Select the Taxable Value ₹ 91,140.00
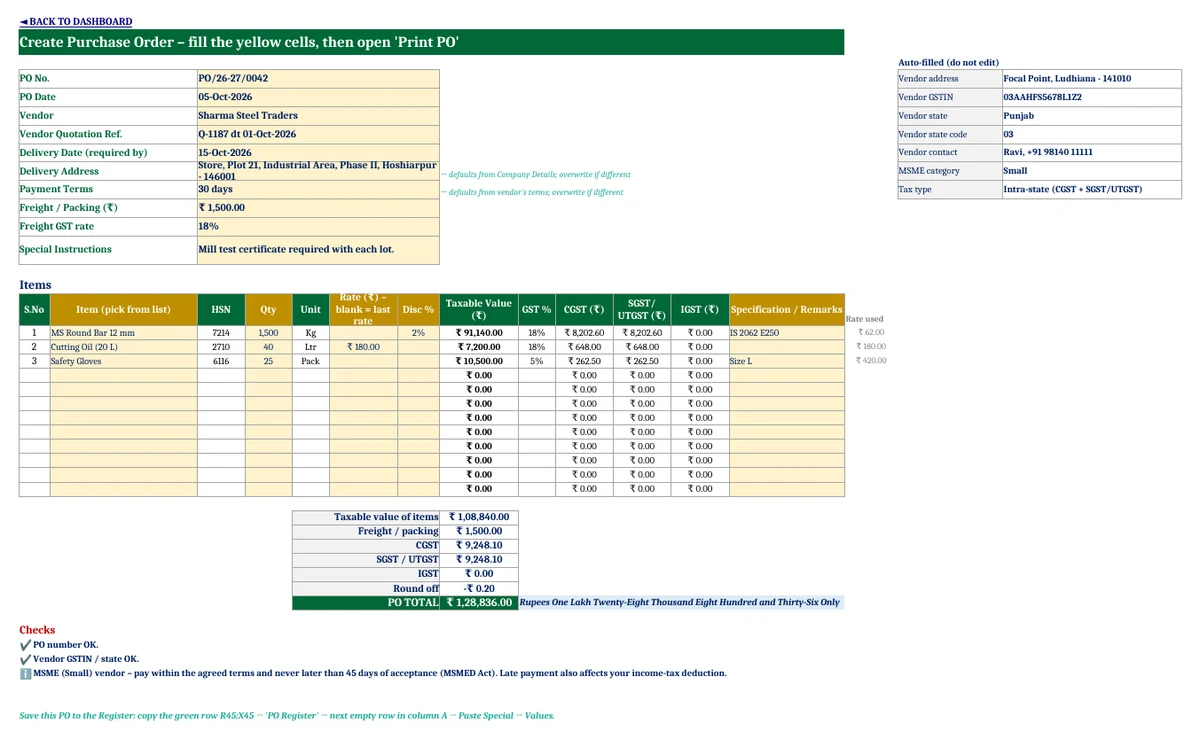This screenshot has width=1200, height=739. point(479,333)
